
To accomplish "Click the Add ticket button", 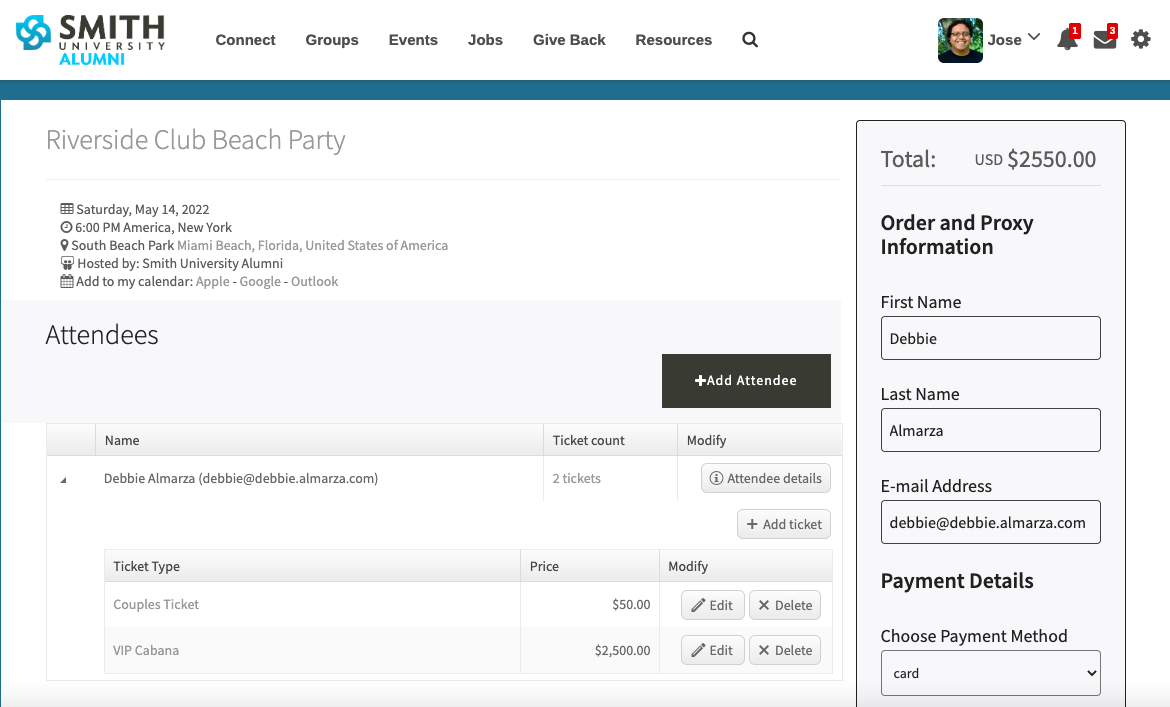I will tap(783, 524).
